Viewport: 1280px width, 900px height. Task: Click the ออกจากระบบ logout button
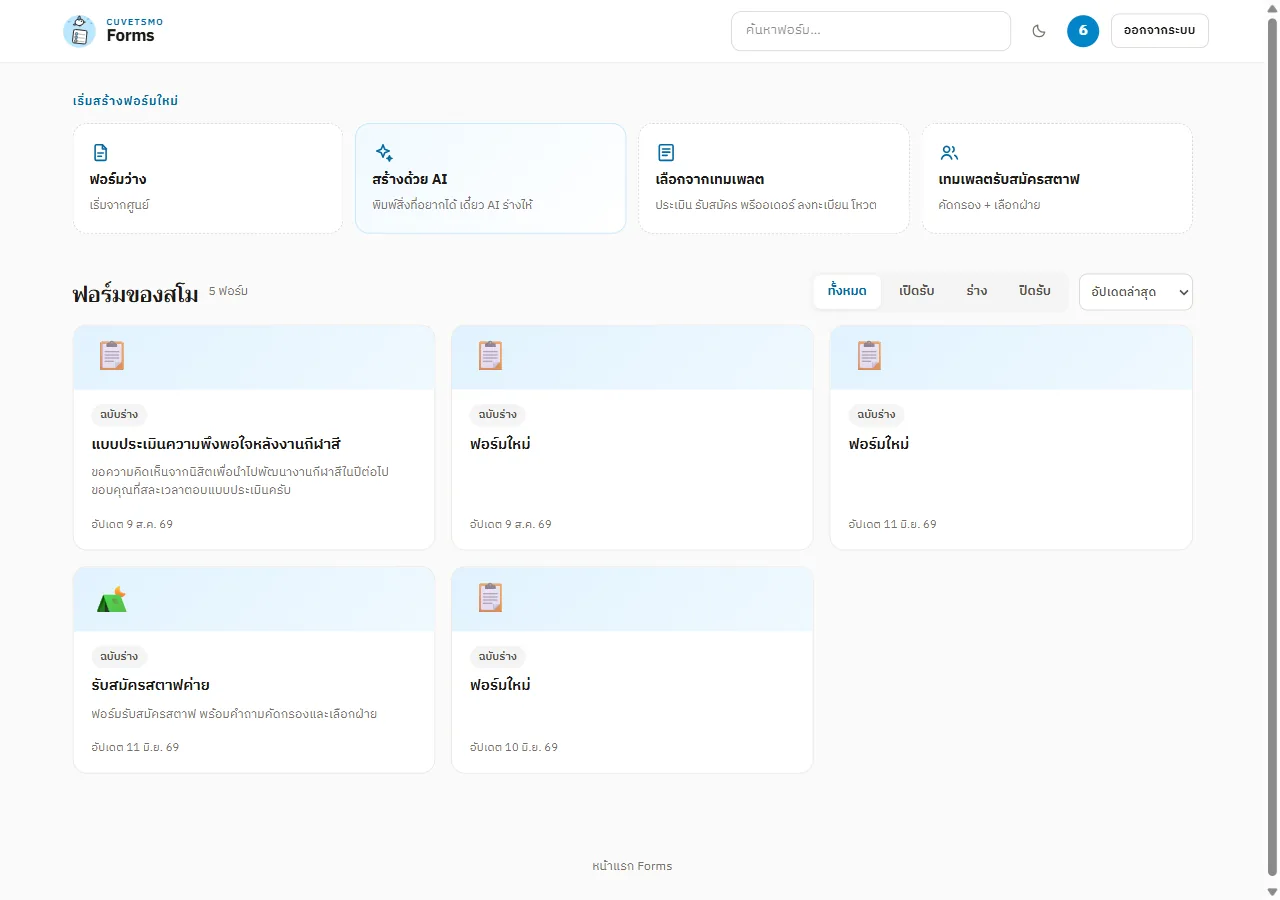(1160, 31)
